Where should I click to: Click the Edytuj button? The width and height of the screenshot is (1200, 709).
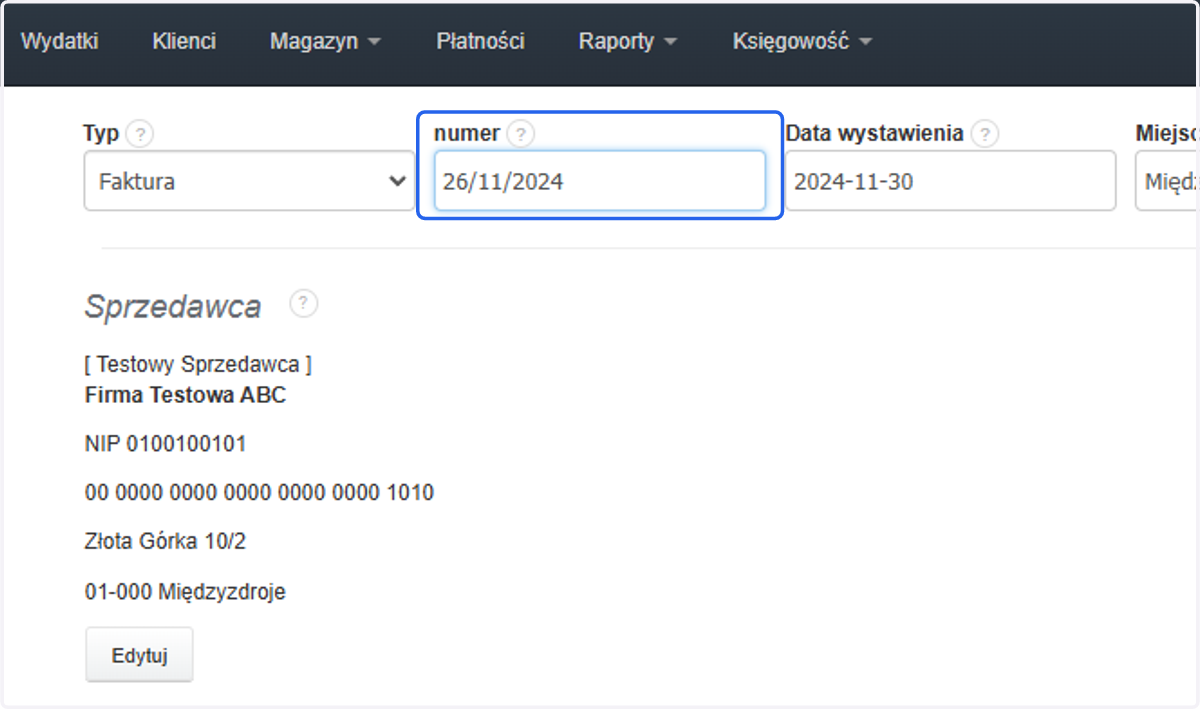coord(139,655)
